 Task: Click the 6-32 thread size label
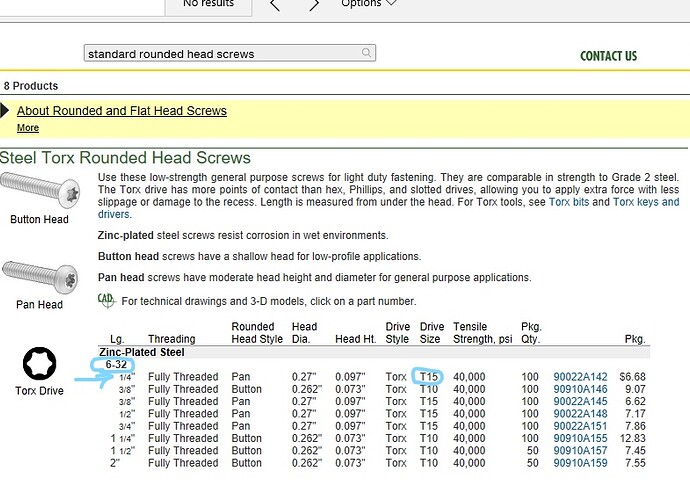click(x=116, y=364)
